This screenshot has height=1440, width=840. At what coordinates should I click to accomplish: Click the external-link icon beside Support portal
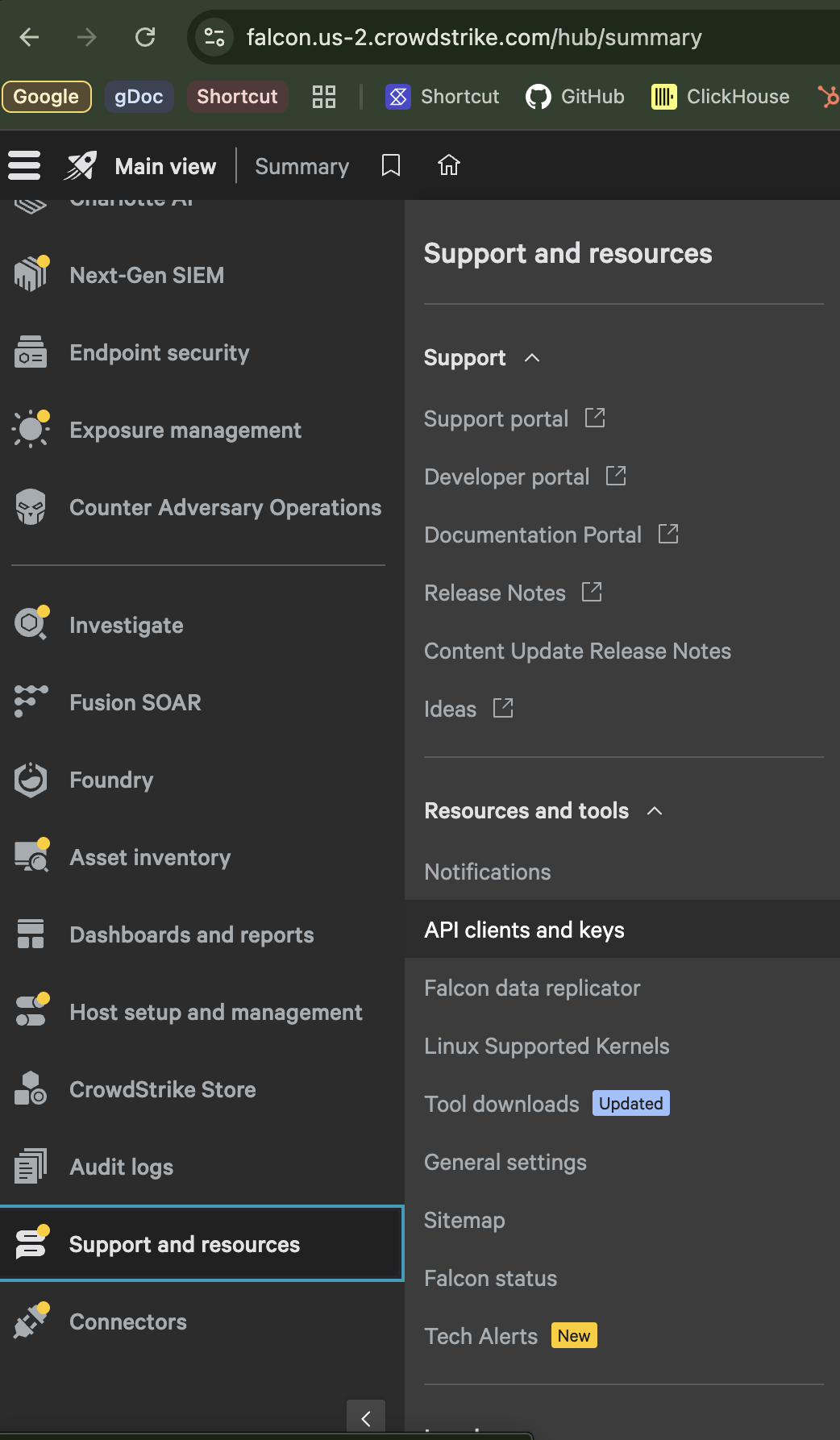click(x=595, y=418)
